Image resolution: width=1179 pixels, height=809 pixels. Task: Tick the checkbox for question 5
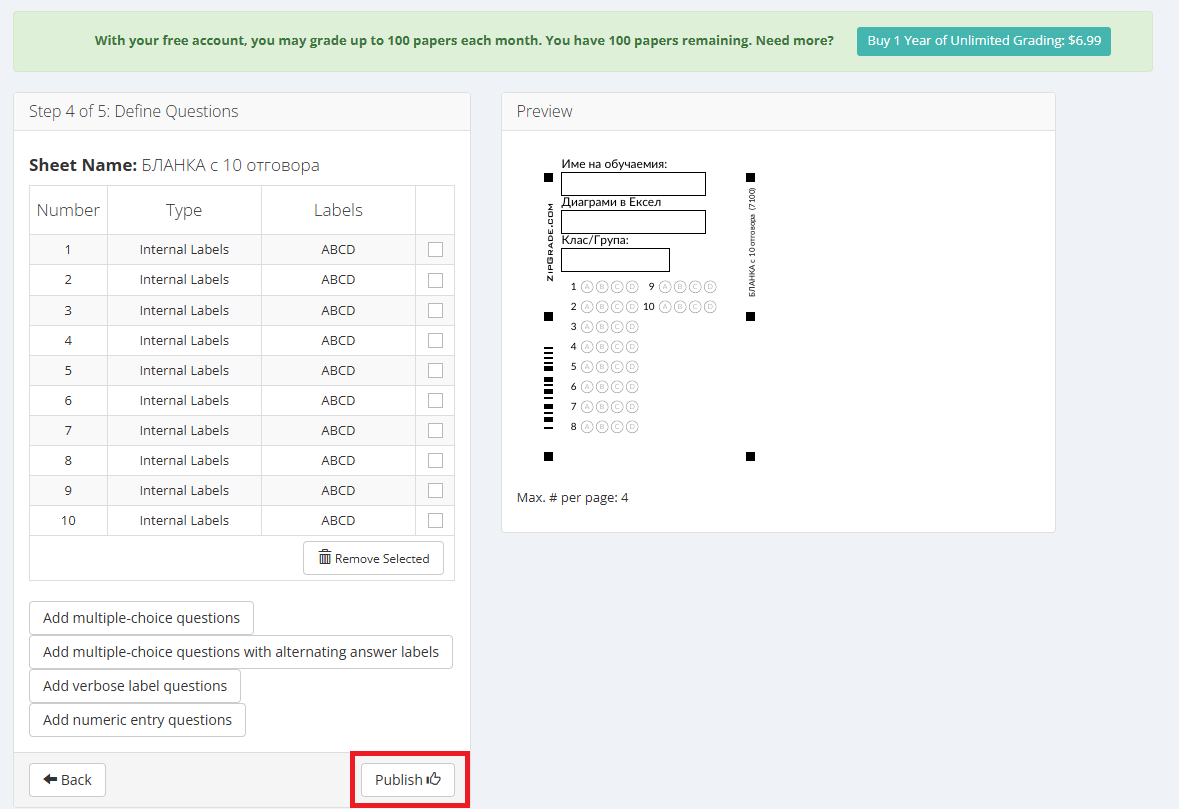point(435,370)
